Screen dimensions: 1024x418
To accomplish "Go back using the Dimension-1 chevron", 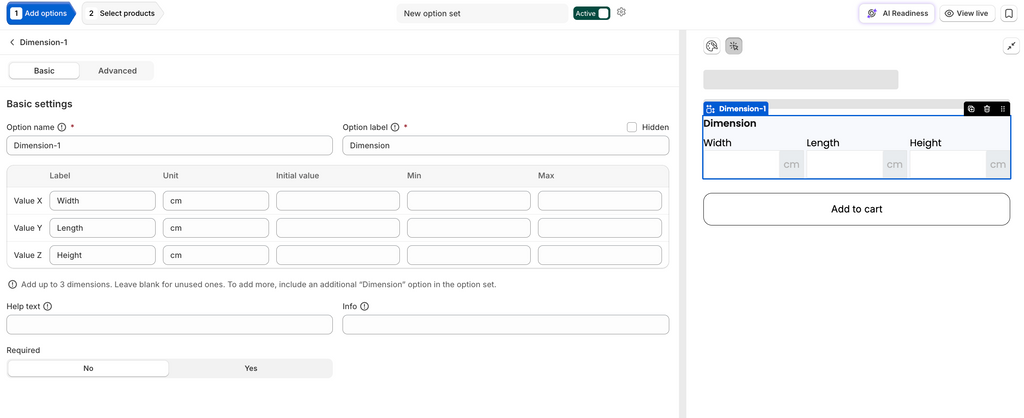I will click(x=12, y=42).
